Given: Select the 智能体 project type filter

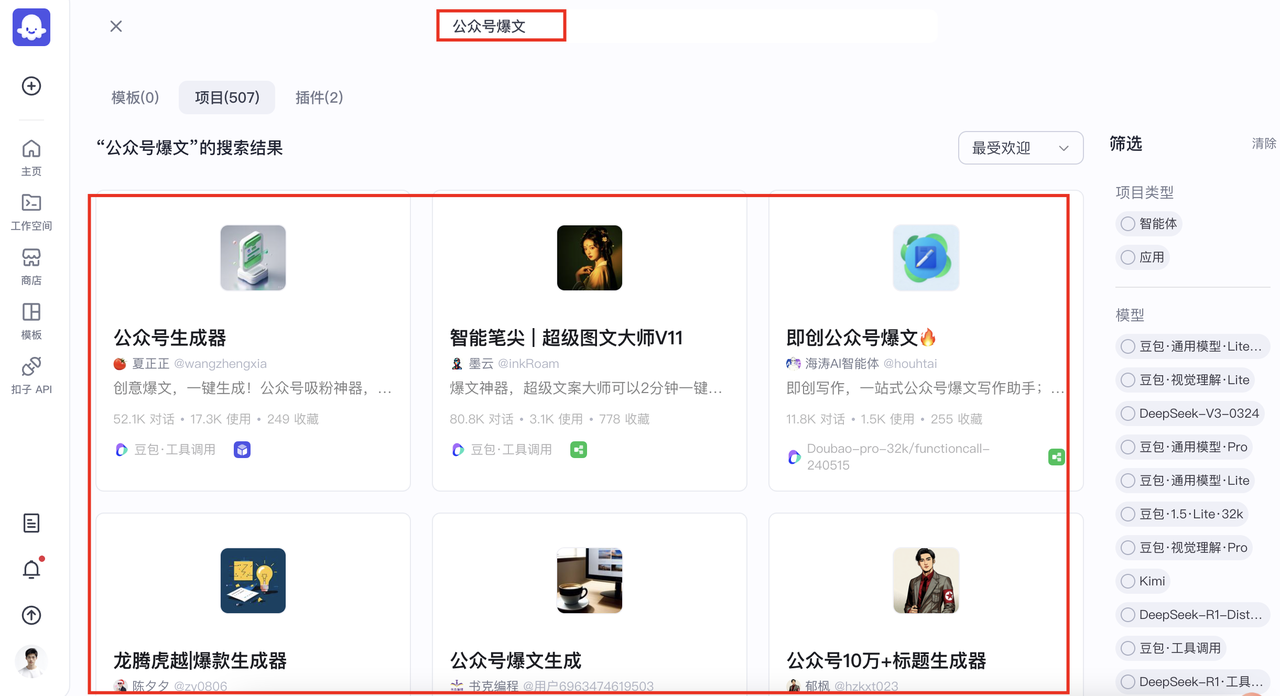Looking at the screenshot, I should pyautogui.click(x=1148, y=224).
